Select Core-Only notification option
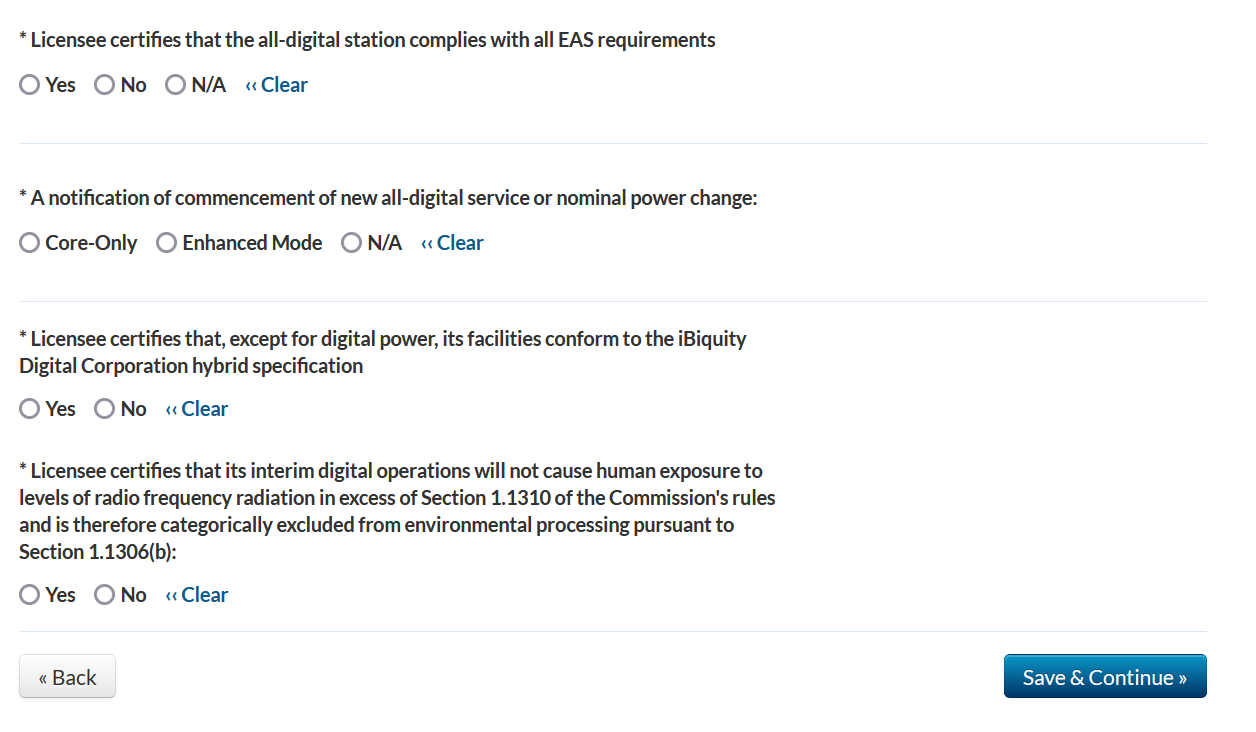The image size is (1256, 732). coord(30,243)
